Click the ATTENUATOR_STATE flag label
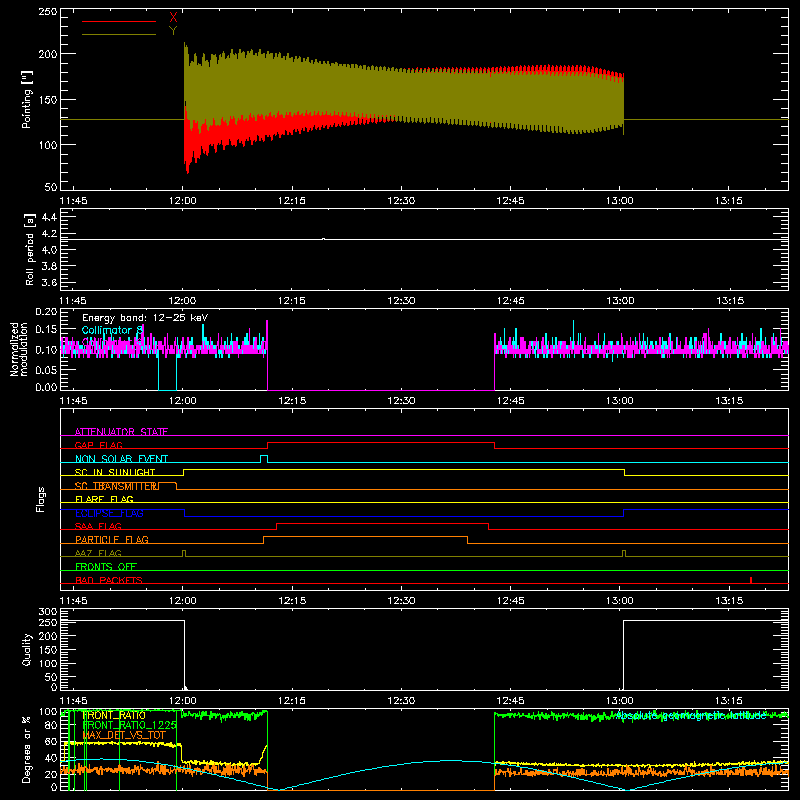800x800 pixels. pyautogui.click(x=121, y=432)
